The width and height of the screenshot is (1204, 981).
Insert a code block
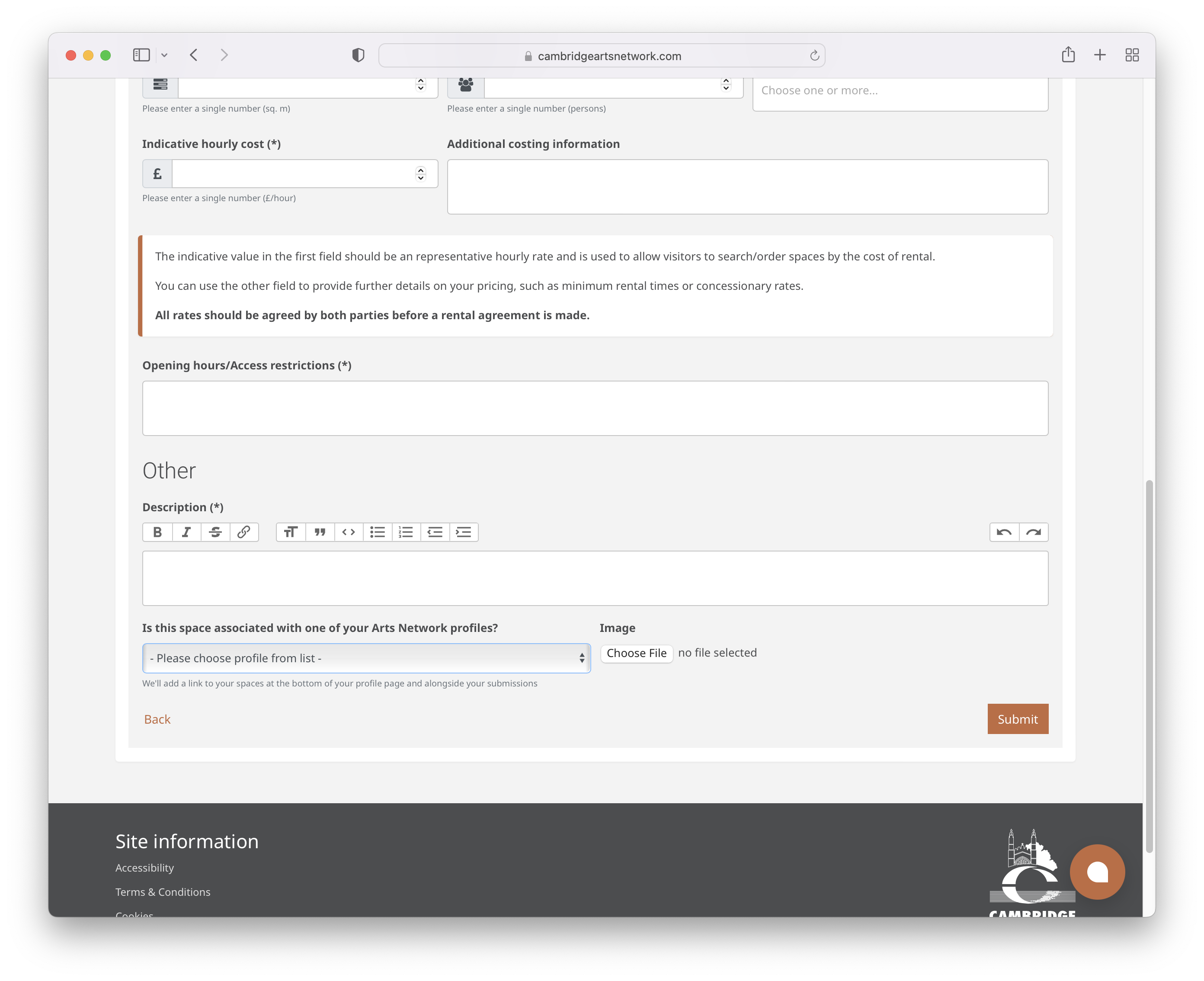pos(349,532)
